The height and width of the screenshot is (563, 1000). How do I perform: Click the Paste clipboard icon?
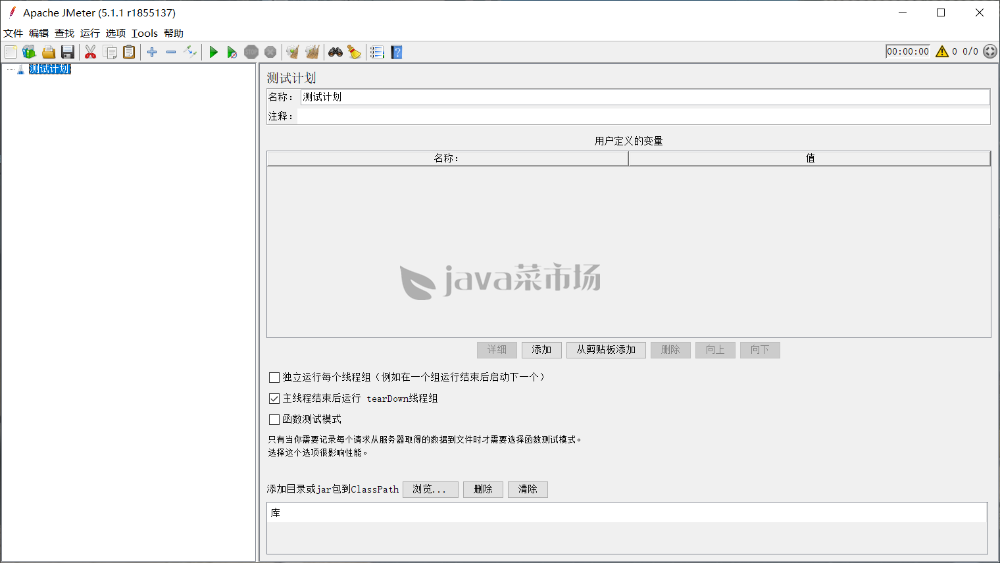click(x=129, y=52)
